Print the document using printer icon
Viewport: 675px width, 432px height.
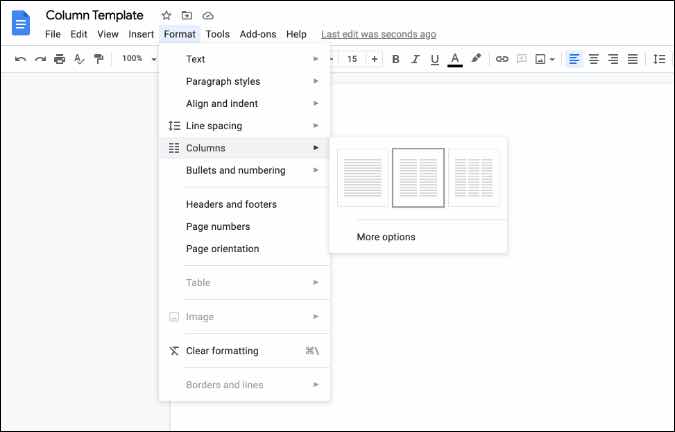point(59,59)
